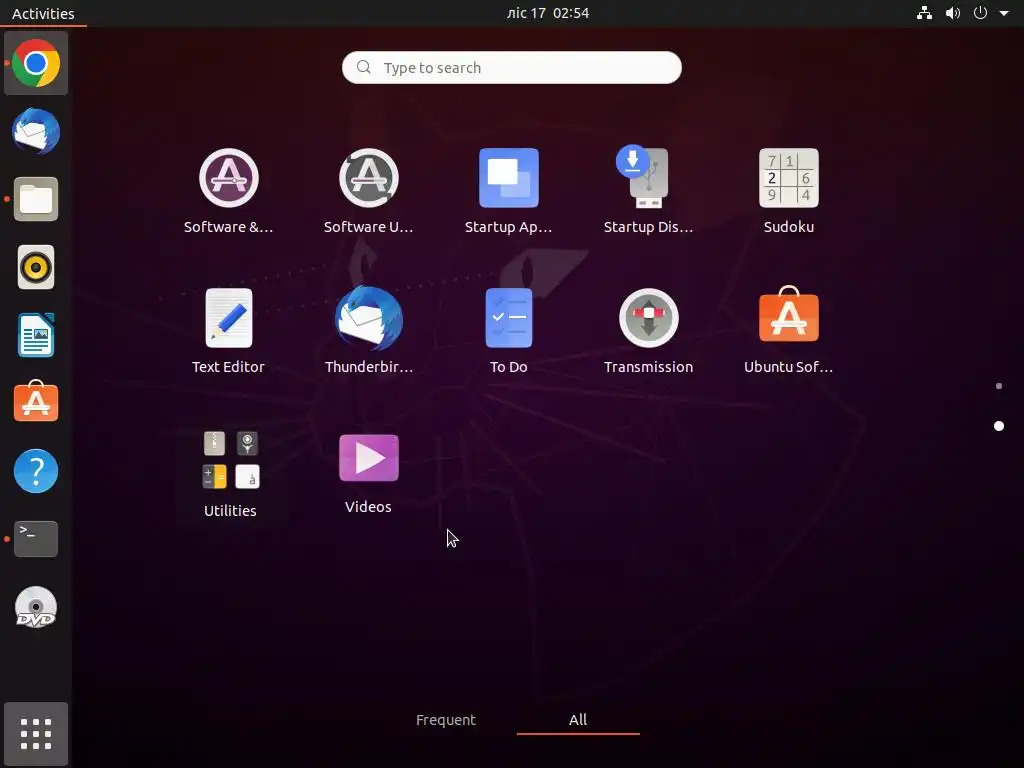Select the All tab
Image resolution: width=1024 pixels, height=768 pixels.
tap(578, 720)
